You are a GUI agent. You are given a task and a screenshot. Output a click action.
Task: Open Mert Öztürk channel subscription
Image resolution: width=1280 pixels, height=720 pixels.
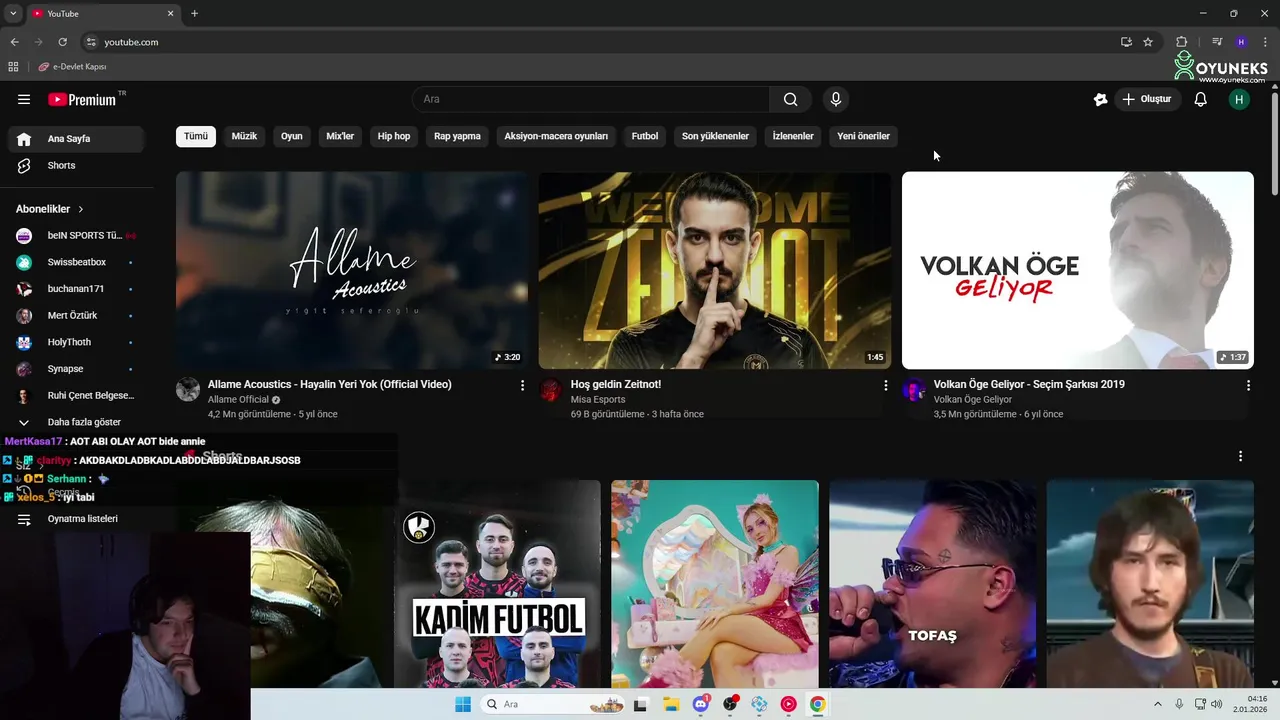coord(76,315)
